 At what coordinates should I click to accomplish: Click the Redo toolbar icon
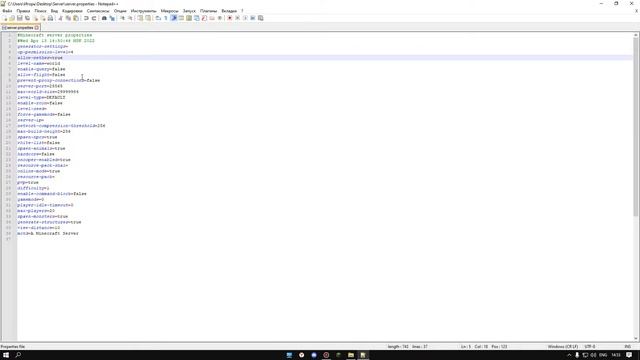(93, 18)
